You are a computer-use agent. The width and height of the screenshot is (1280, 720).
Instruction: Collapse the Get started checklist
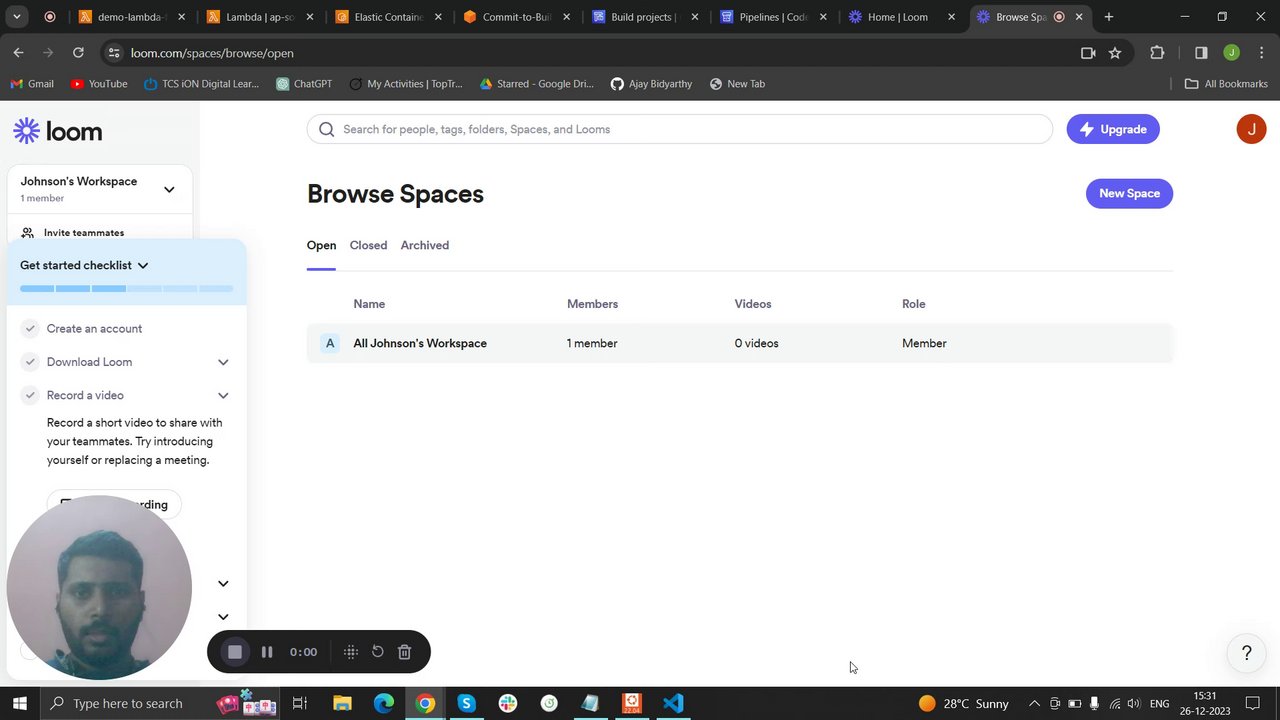click(143, 265)
